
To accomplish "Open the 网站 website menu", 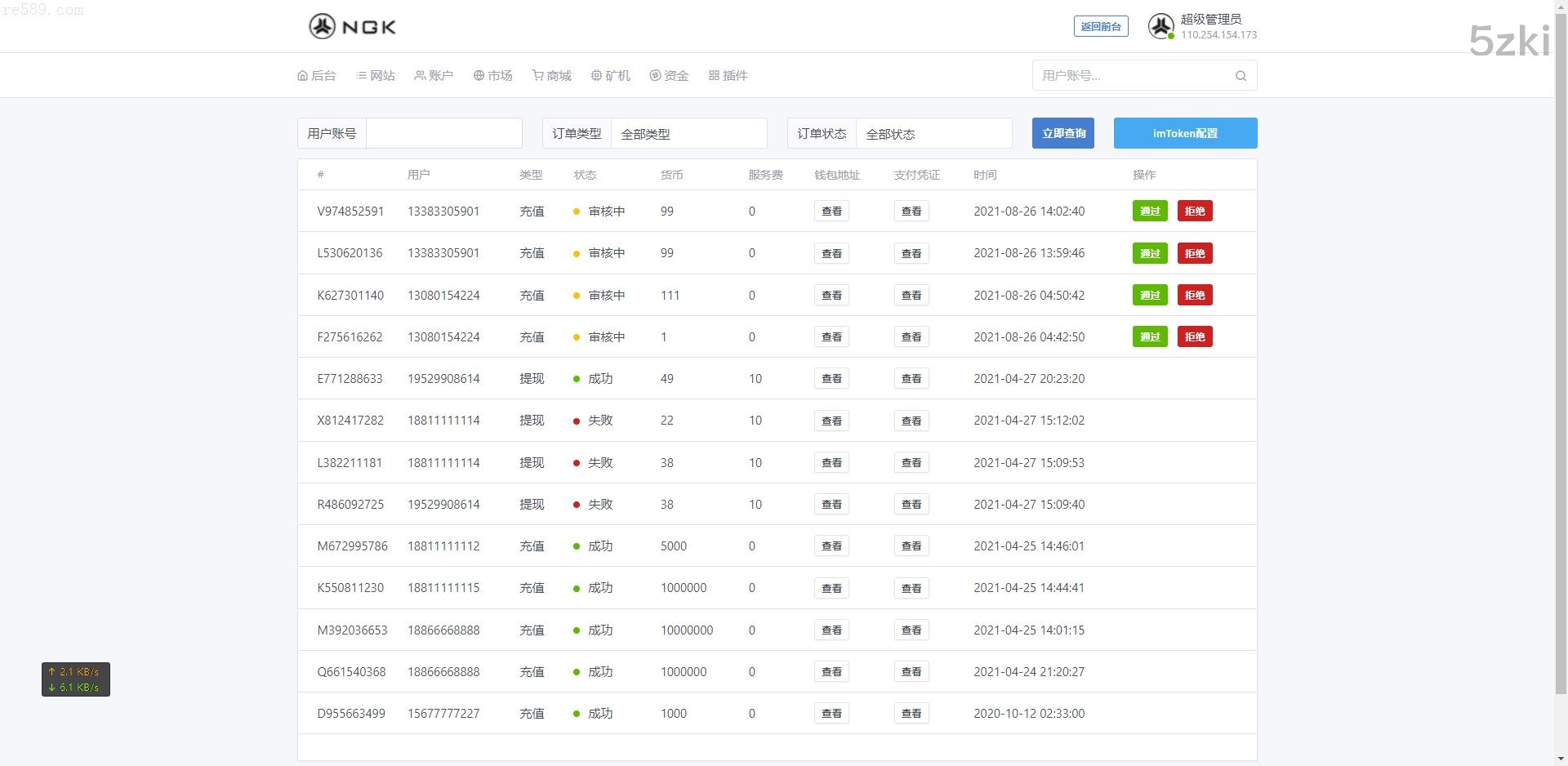I will click(x=376, y=76).
